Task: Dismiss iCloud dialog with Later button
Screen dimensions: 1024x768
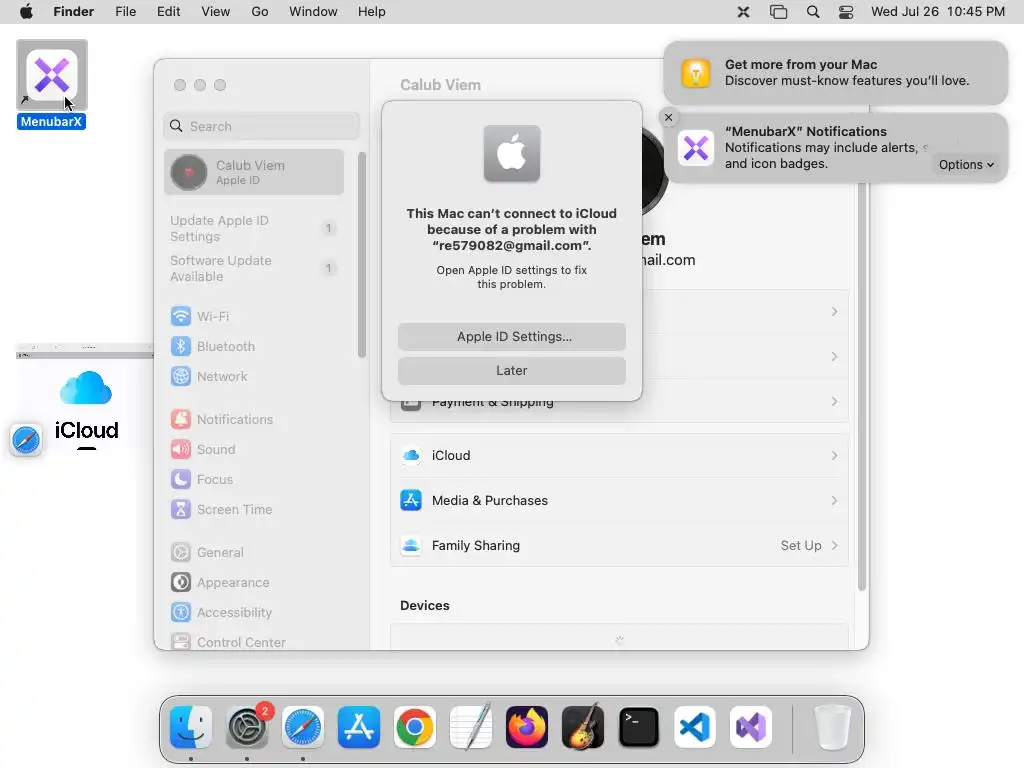Action: 512,370
